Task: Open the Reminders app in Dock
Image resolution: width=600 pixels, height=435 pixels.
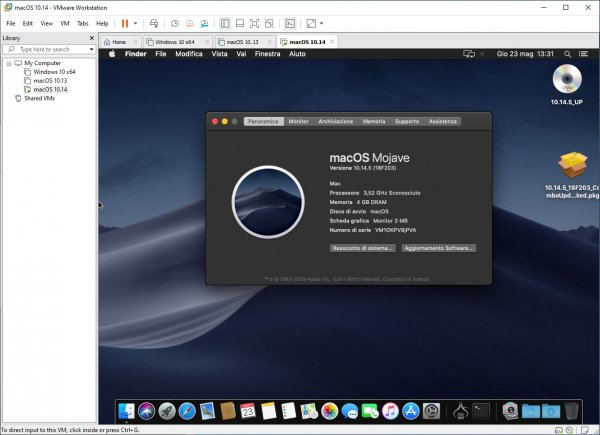Action: tap(289, 411)
